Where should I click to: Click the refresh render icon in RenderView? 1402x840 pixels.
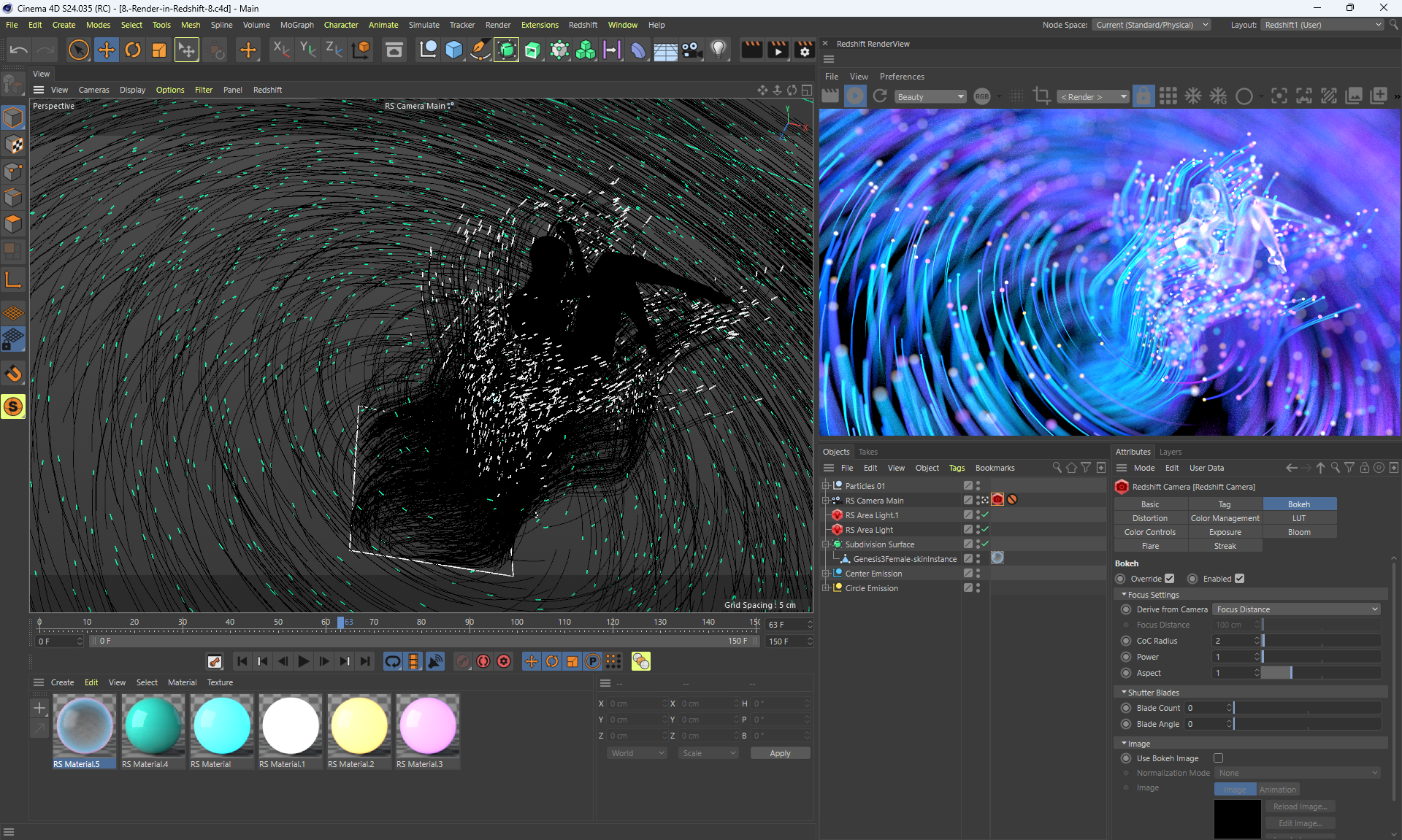[x=880, y=96]
